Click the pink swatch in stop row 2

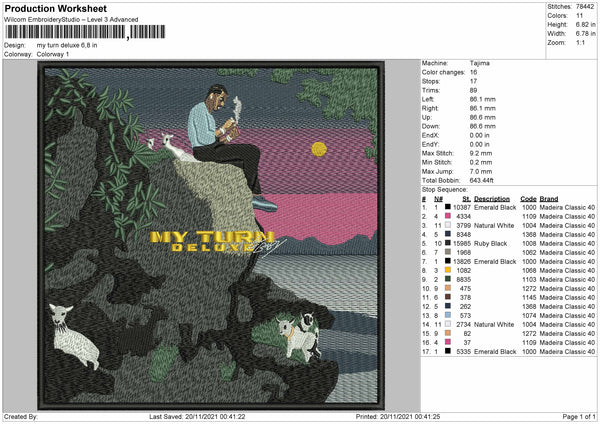coord(447,216)
